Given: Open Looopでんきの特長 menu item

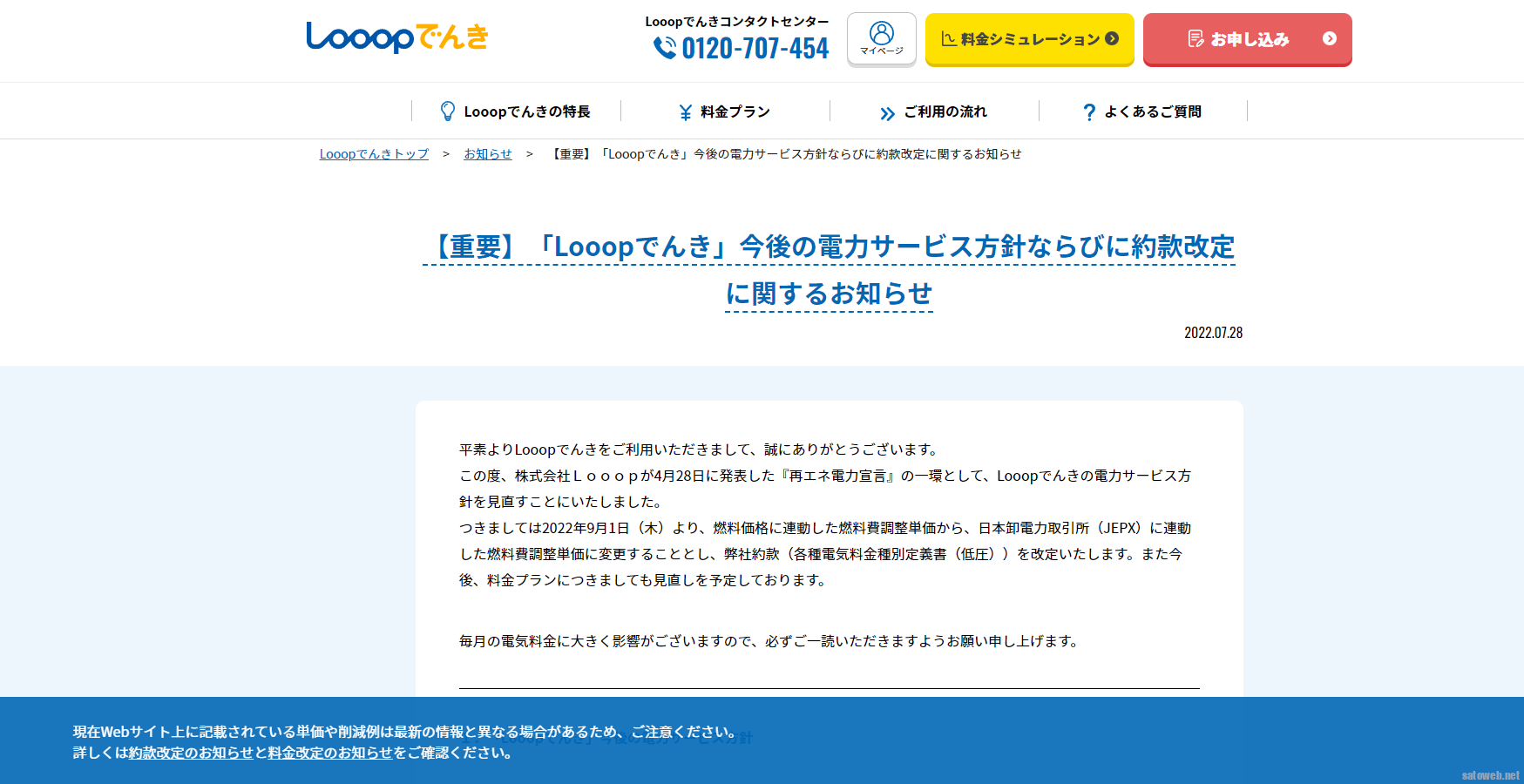Looking at the screenshot, I should [x=516, y=112].
